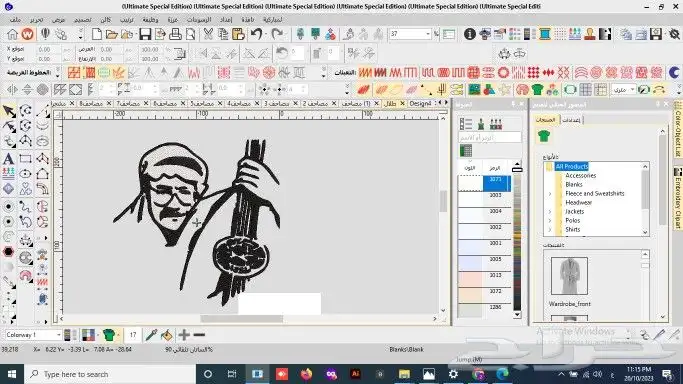Expand the top toolbar overflow chevron
Screen dimensions: 683x384
(x=80, y=35)
